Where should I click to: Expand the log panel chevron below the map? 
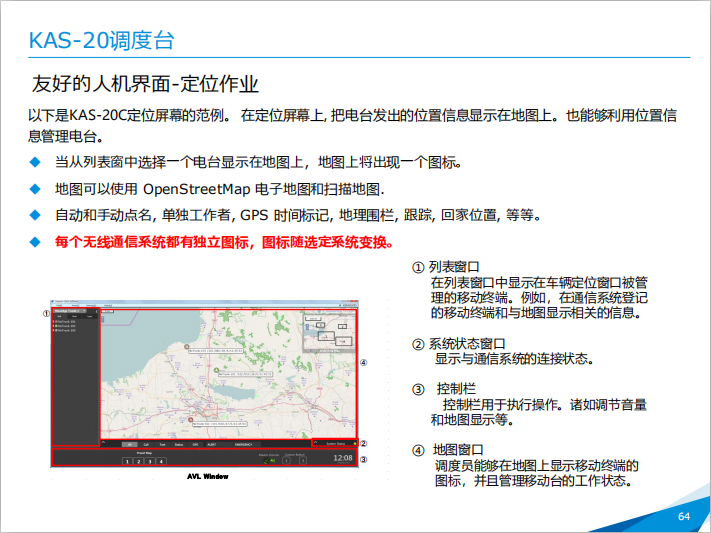pyautogui.click(x=104, y=443)
